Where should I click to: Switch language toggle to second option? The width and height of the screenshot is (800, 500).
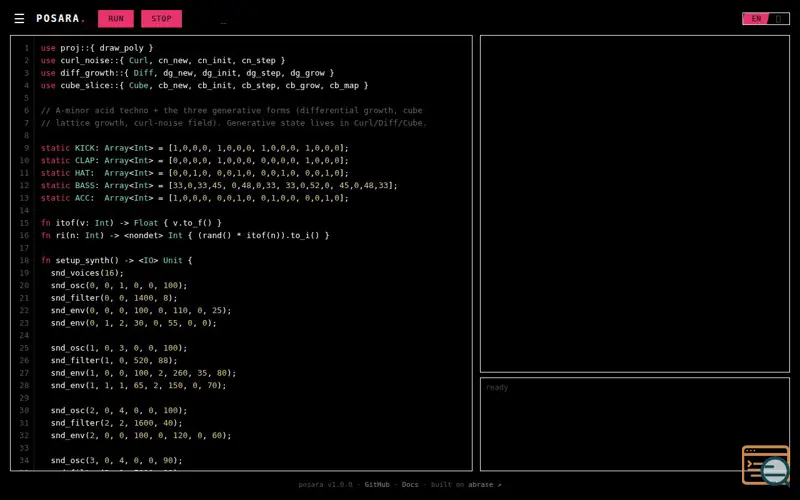click(779, 19)
